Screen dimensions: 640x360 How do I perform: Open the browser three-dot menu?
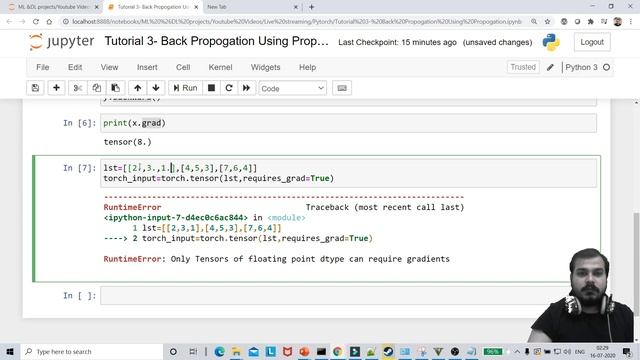coord(631,22)
